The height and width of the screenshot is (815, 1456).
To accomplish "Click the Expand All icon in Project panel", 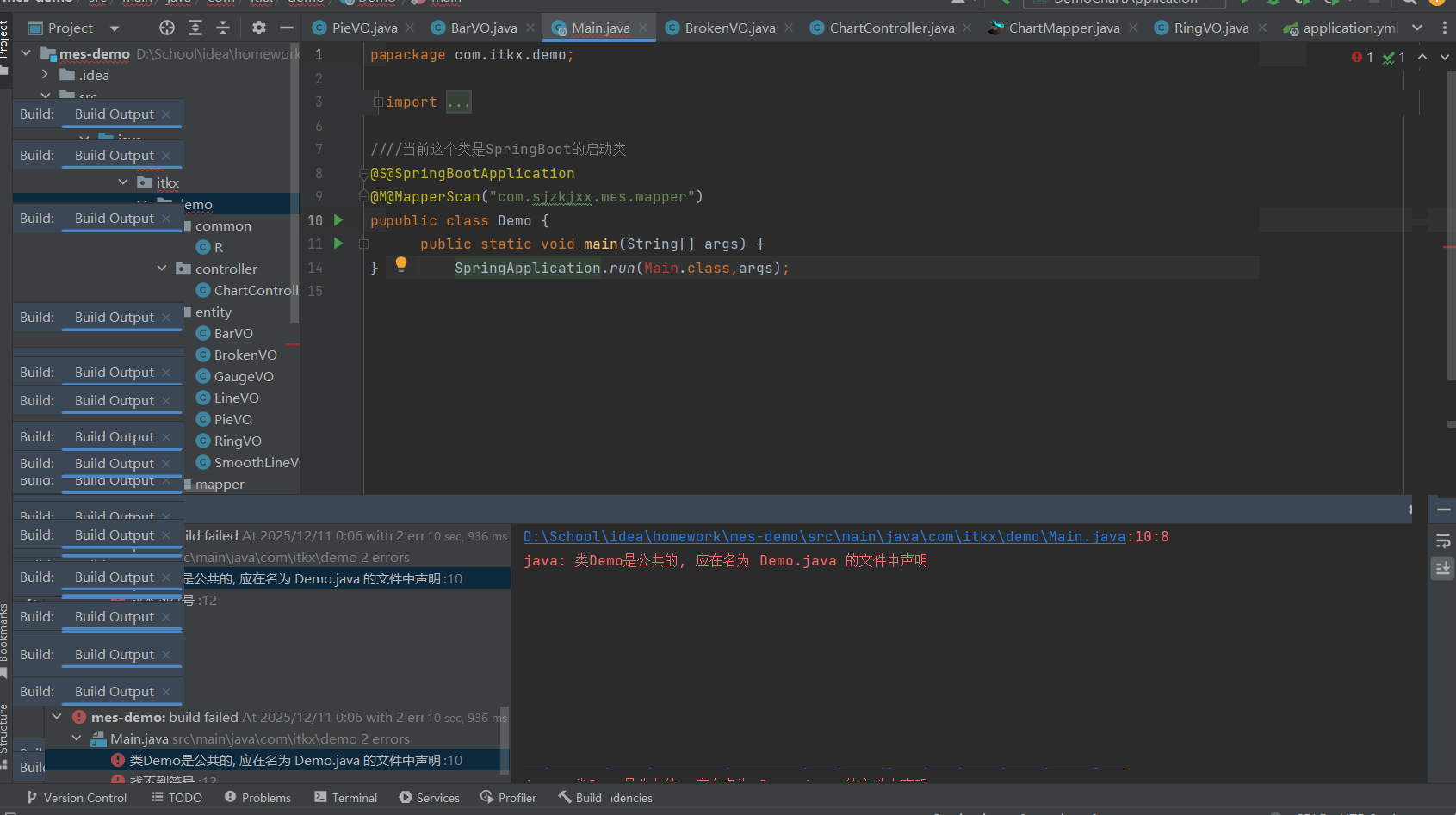I will coord(195,28).
